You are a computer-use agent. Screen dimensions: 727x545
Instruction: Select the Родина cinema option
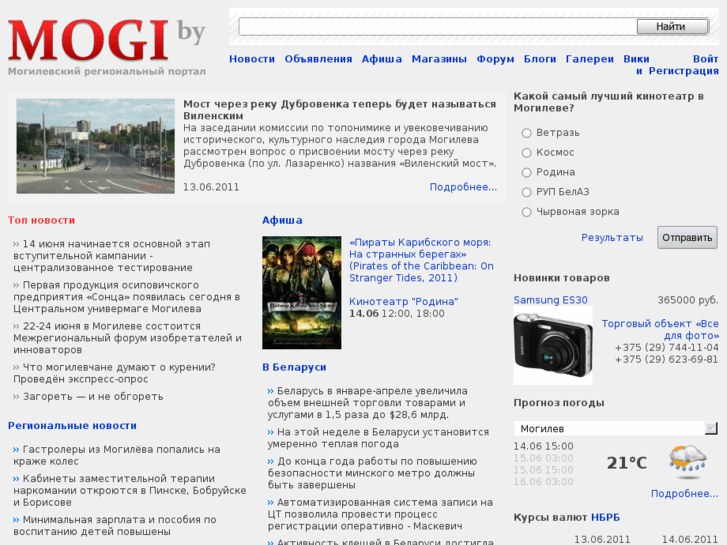(526, 173)
